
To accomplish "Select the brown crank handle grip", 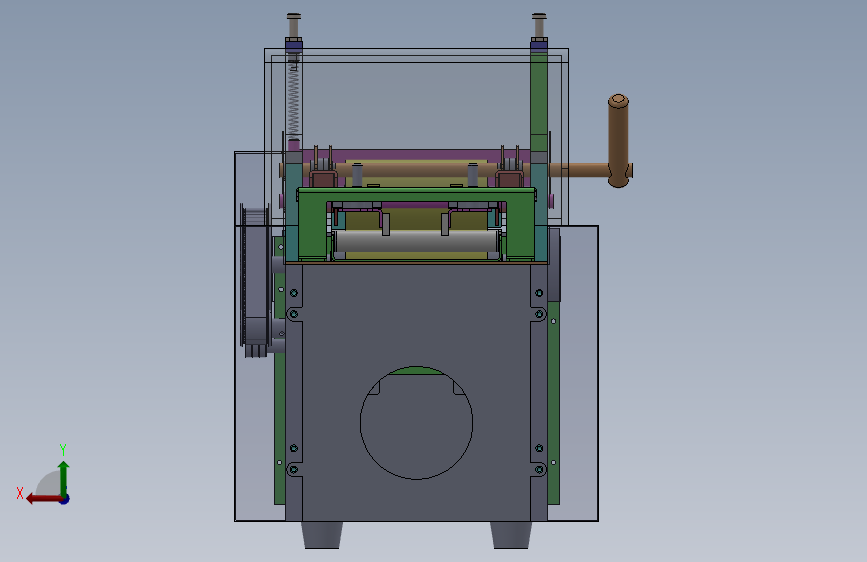I will coord(618,140).
